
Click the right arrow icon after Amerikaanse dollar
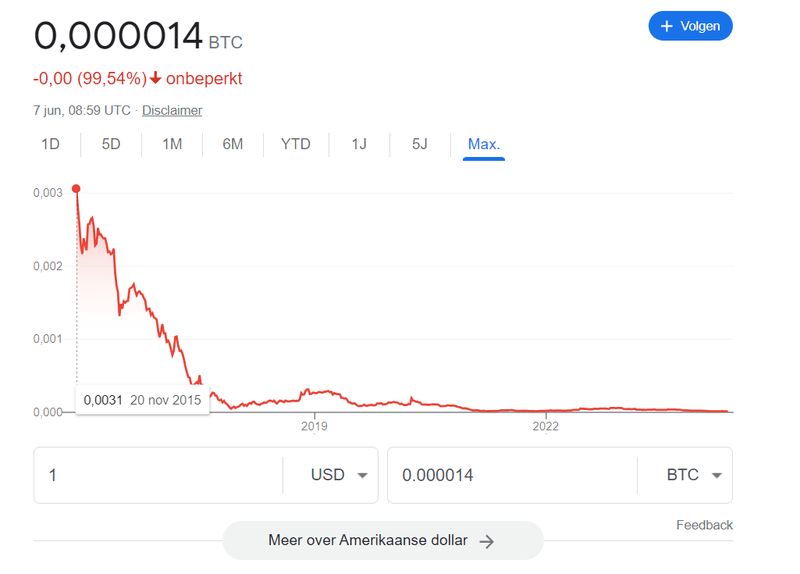point(487,541)
